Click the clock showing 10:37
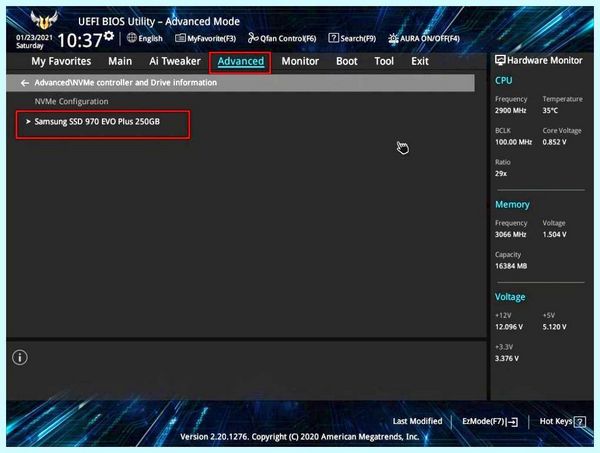 tap(80, 40)
